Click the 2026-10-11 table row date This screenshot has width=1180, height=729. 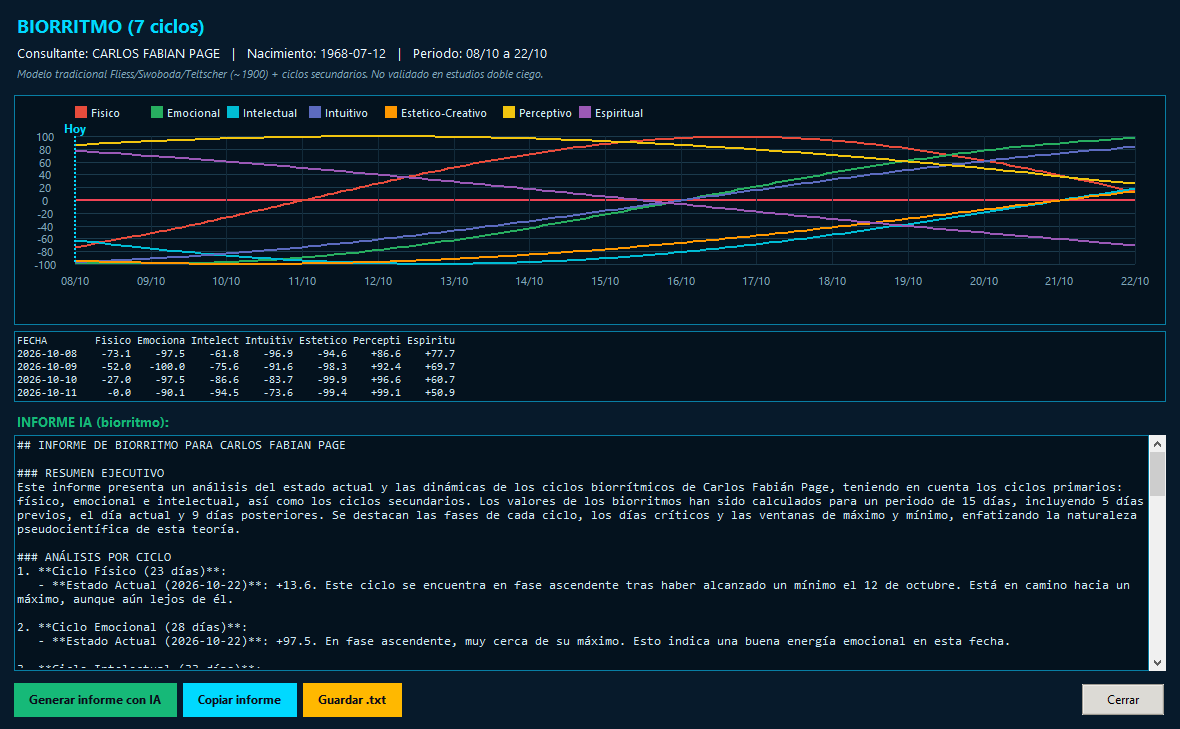pos(47,393)
